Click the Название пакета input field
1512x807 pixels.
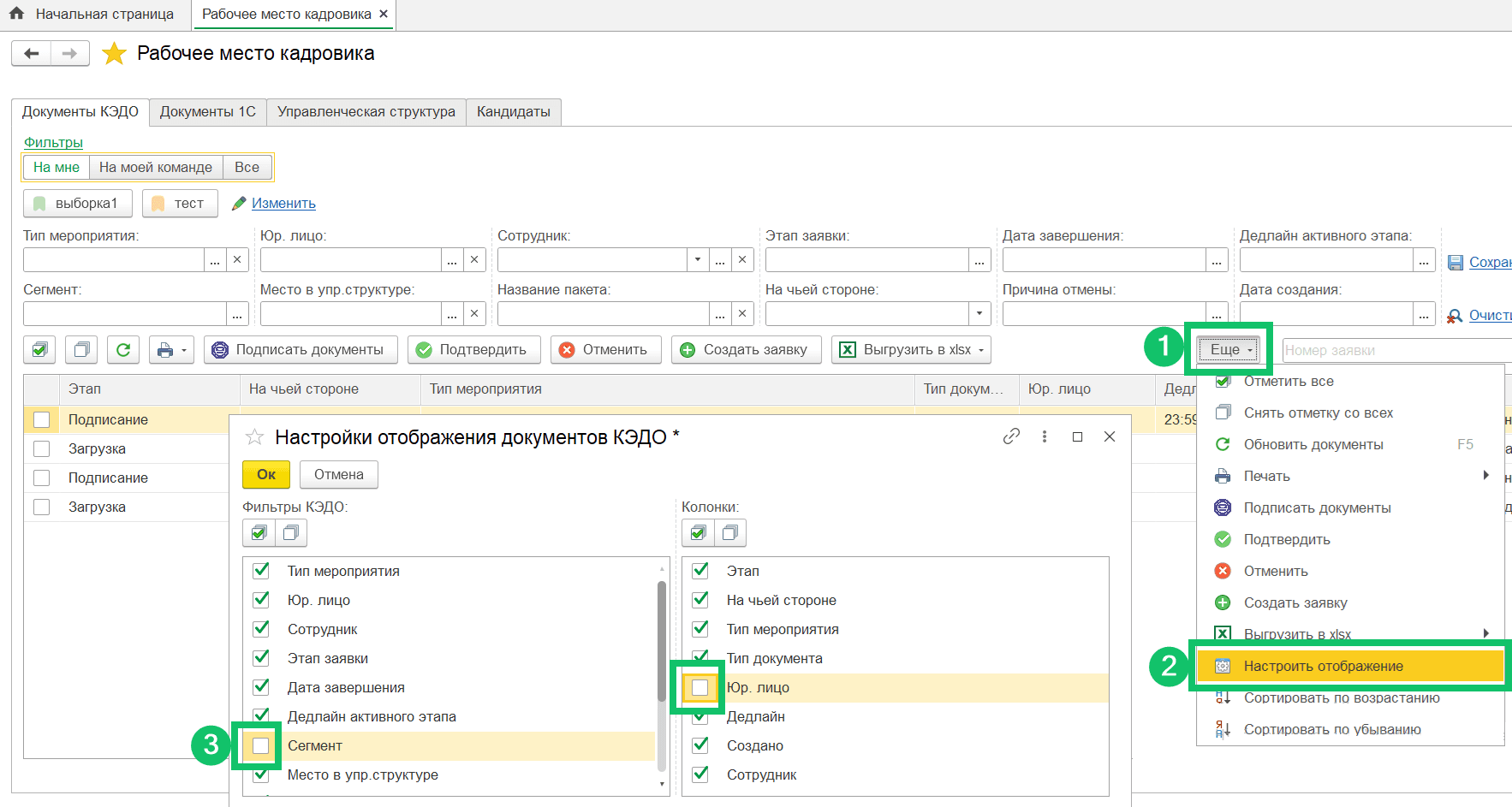coord(604,313)
